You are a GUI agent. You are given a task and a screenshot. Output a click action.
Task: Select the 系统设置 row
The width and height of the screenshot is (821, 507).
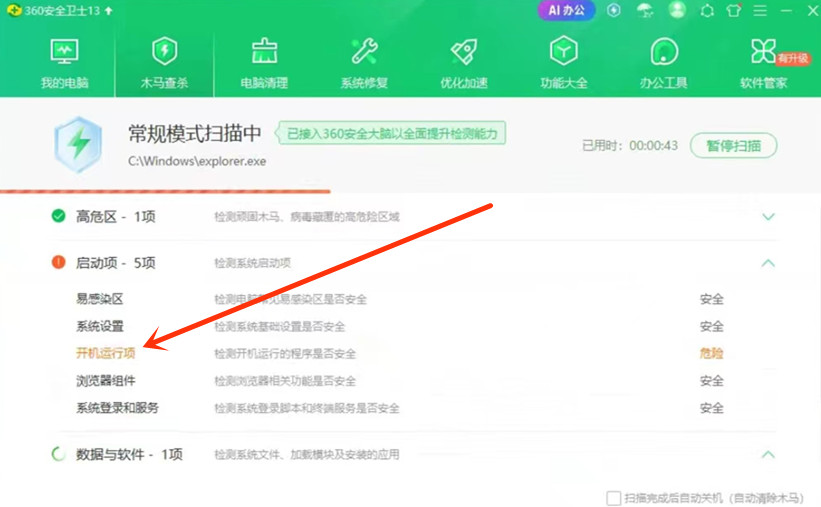[400, 326]
